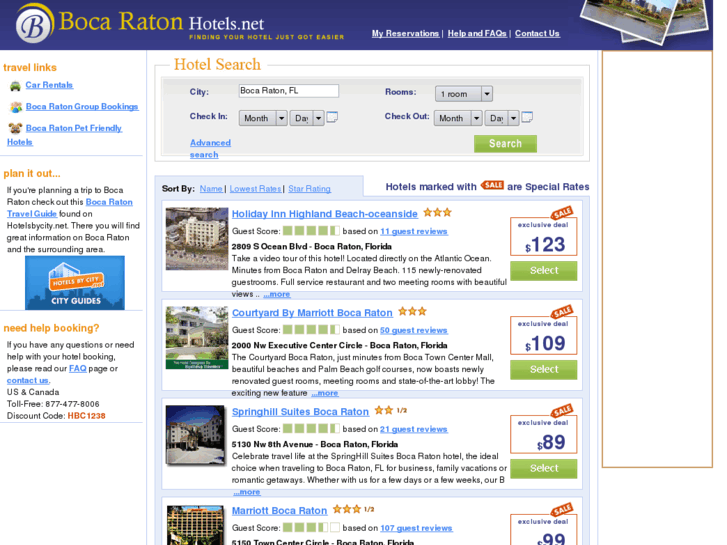
Task: Open the FAQ page link
Action: pos(77,368)
